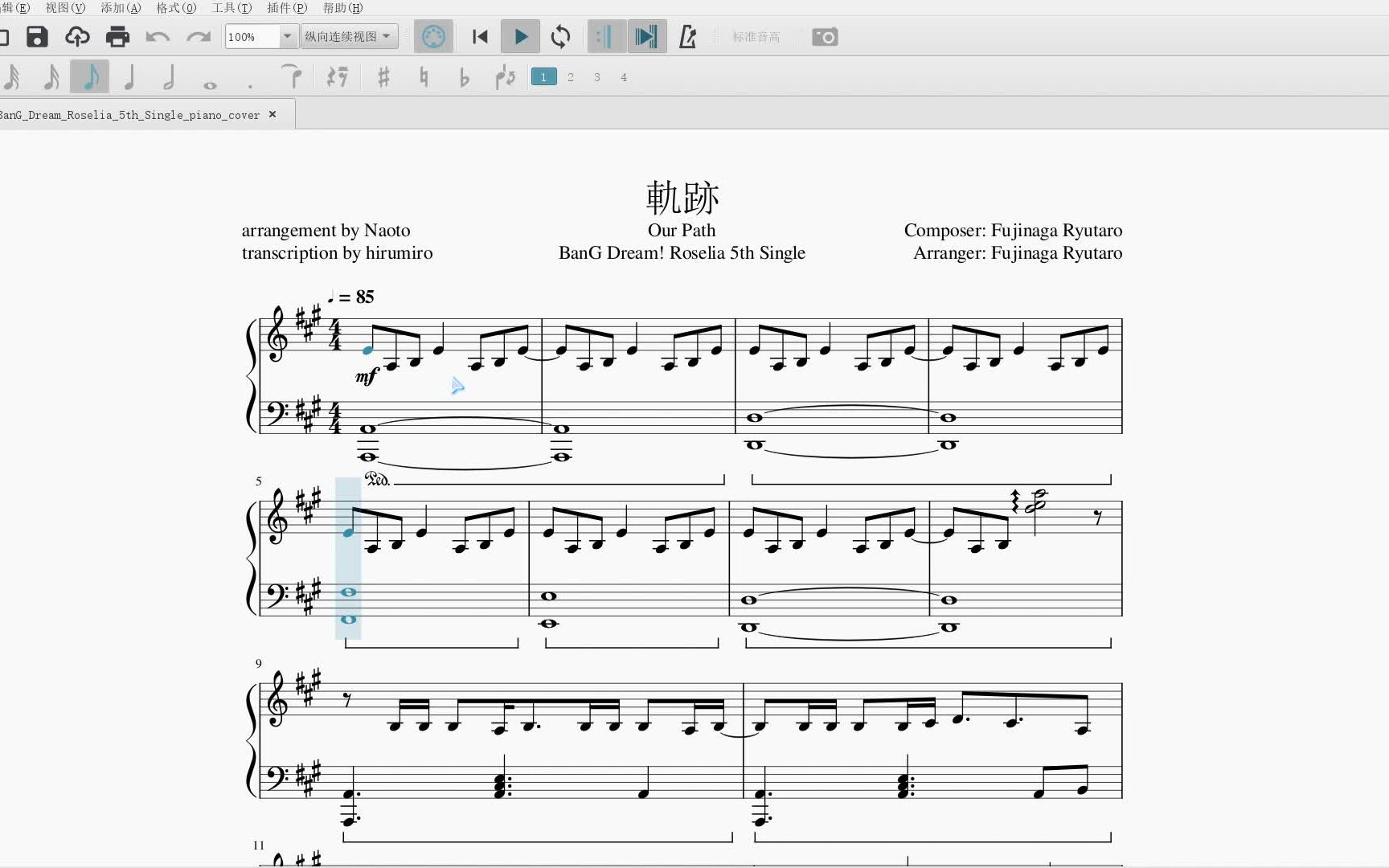Select 'arrangement by Naoto' text
1389x868 pixels.
(326, 230)
